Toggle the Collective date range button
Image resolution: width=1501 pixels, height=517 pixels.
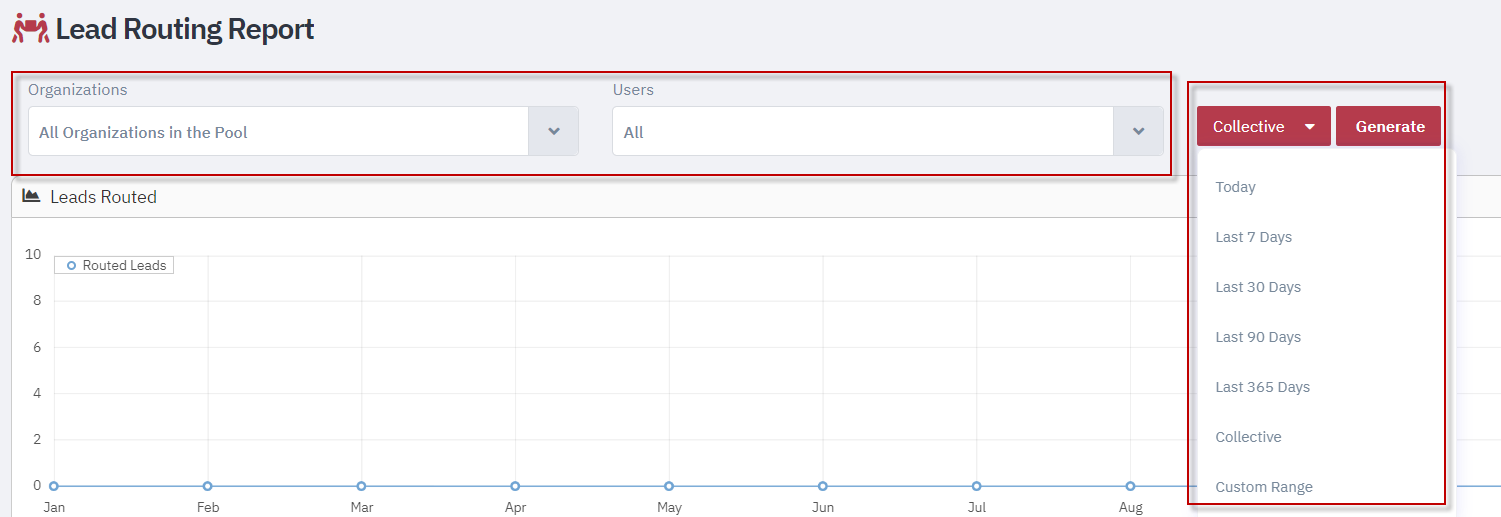[1263, 126]
